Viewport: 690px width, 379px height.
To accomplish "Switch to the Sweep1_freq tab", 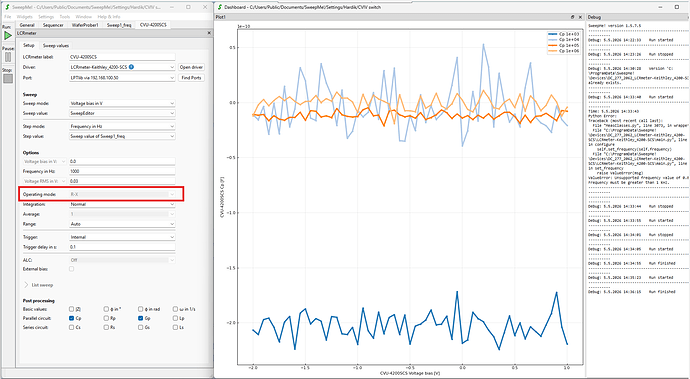I will tap(119, 25).
